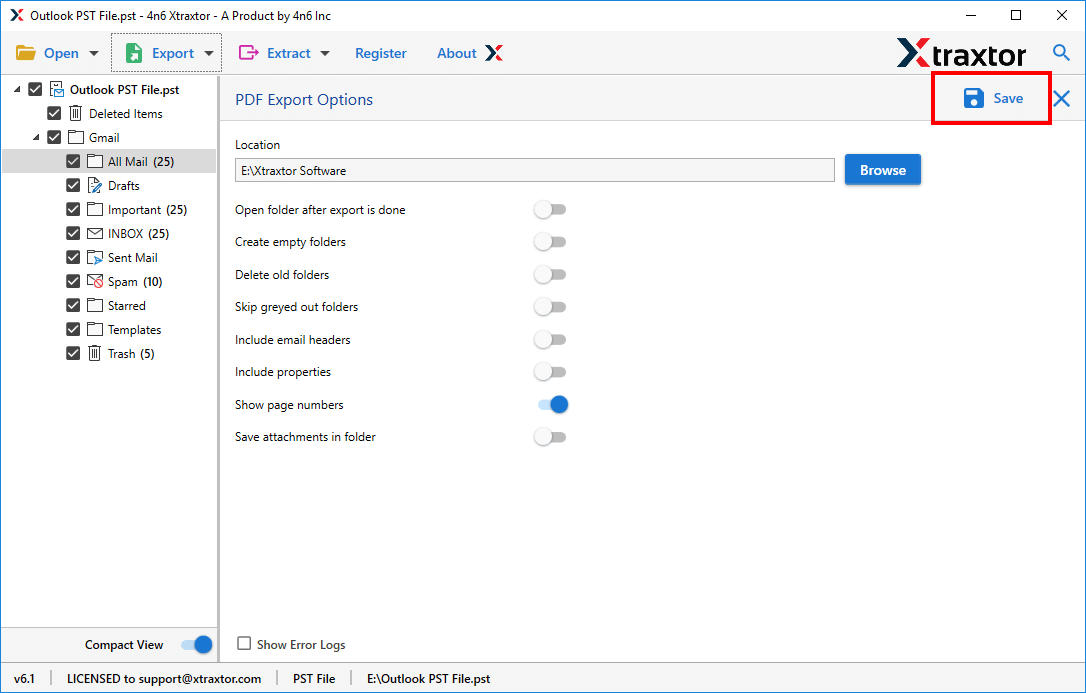
Task: Uncheck the Starred folder checkbox
Action: tap(73, 305)
